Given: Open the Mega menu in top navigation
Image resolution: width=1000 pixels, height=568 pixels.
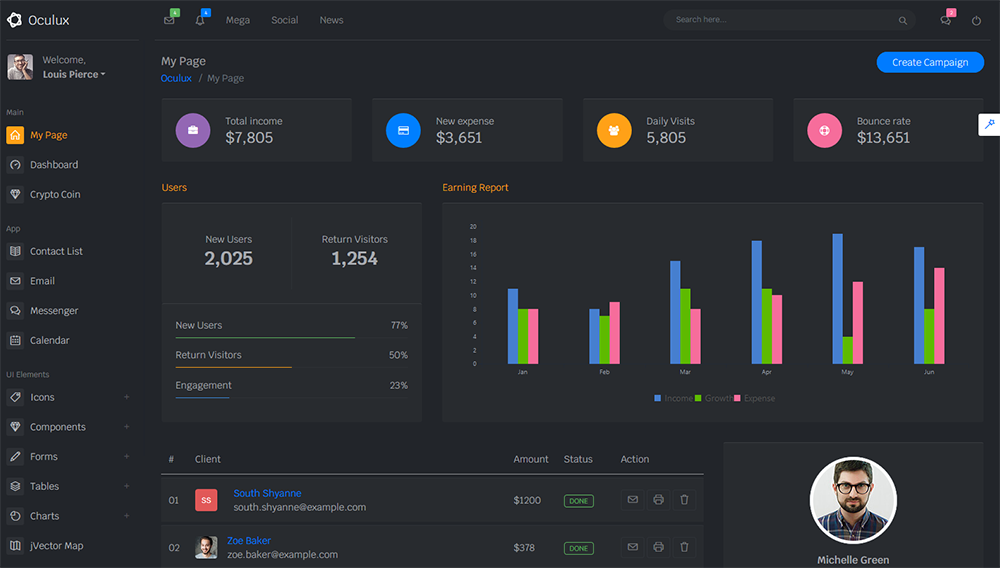Looking at the screenshot, I should point(237,20).
